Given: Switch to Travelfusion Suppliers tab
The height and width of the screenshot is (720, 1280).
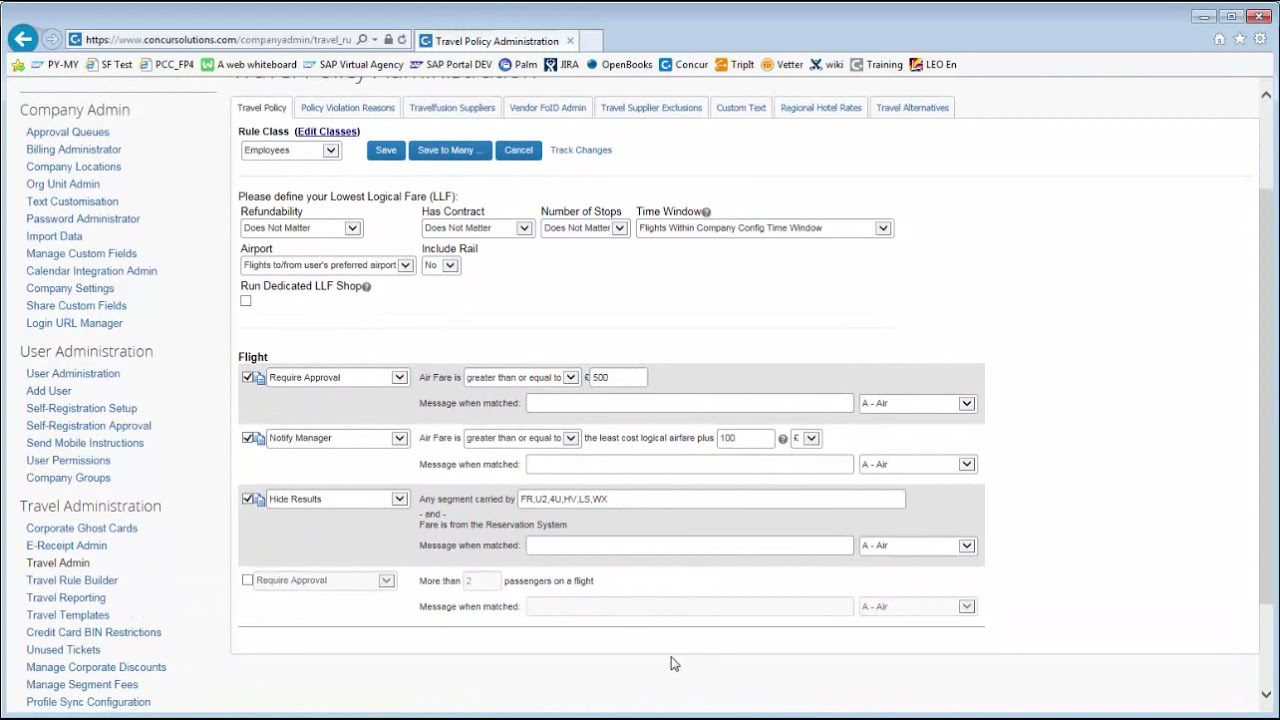Looking at the screenshot, I should click(x=452, y=108).
